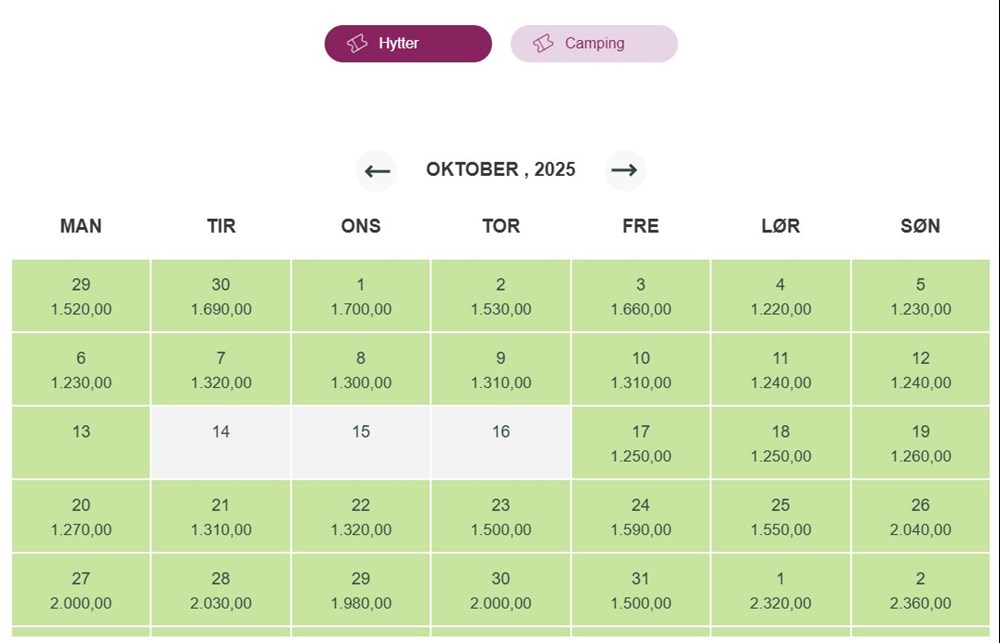Image resolution: width=1000 pixels, height=643 pixels.
Task: Click unavailable date 14
Action: click(221, 442)
